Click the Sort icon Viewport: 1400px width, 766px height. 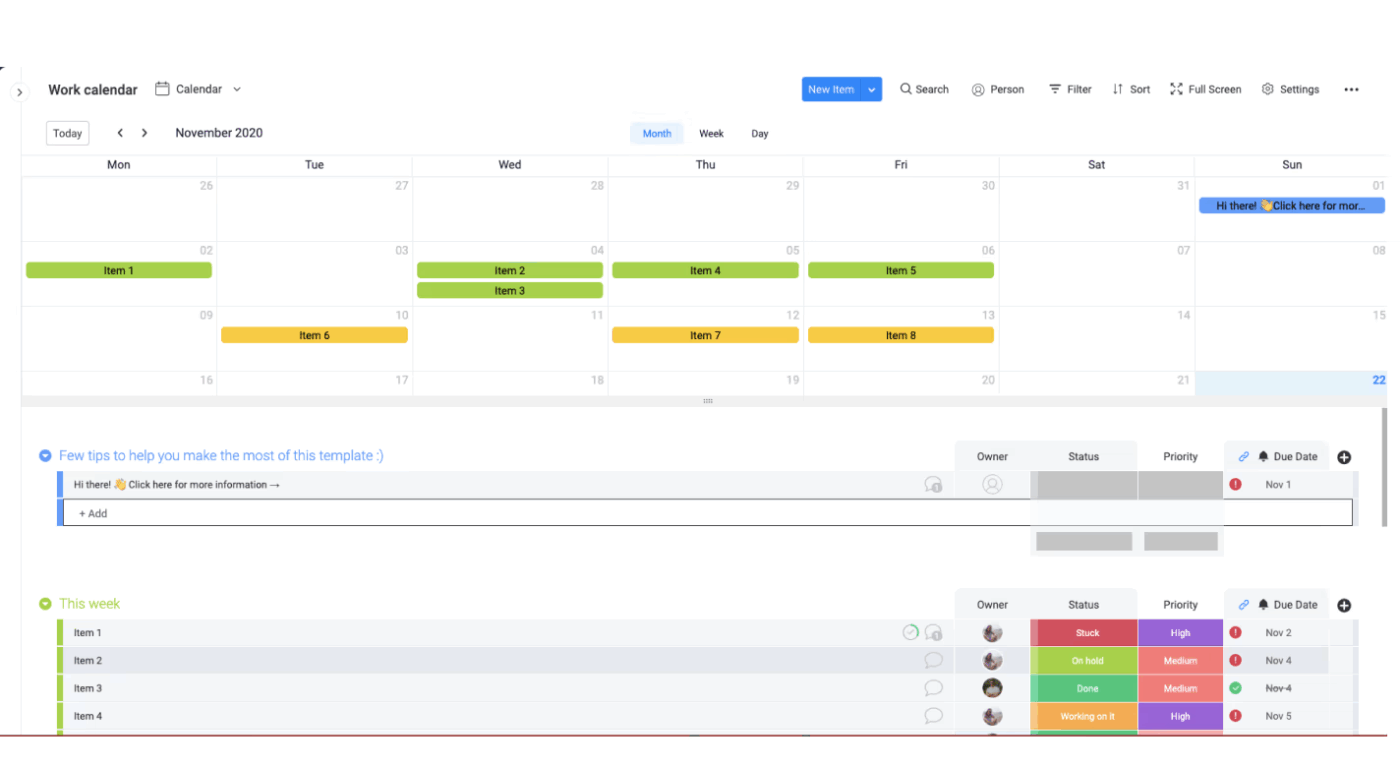tap(1117, 89)
